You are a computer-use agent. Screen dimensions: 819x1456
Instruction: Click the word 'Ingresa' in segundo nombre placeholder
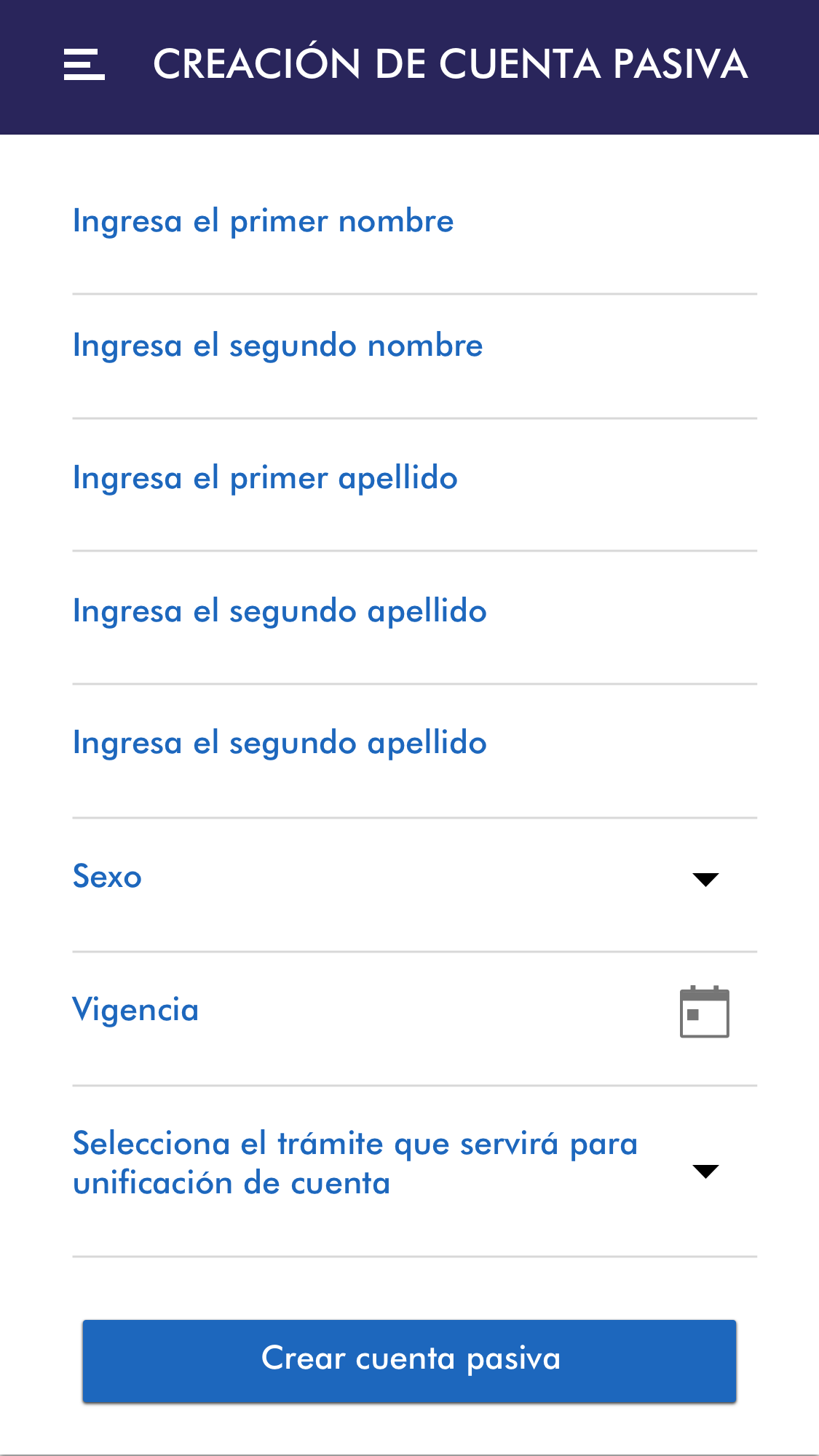click(127, 346)
